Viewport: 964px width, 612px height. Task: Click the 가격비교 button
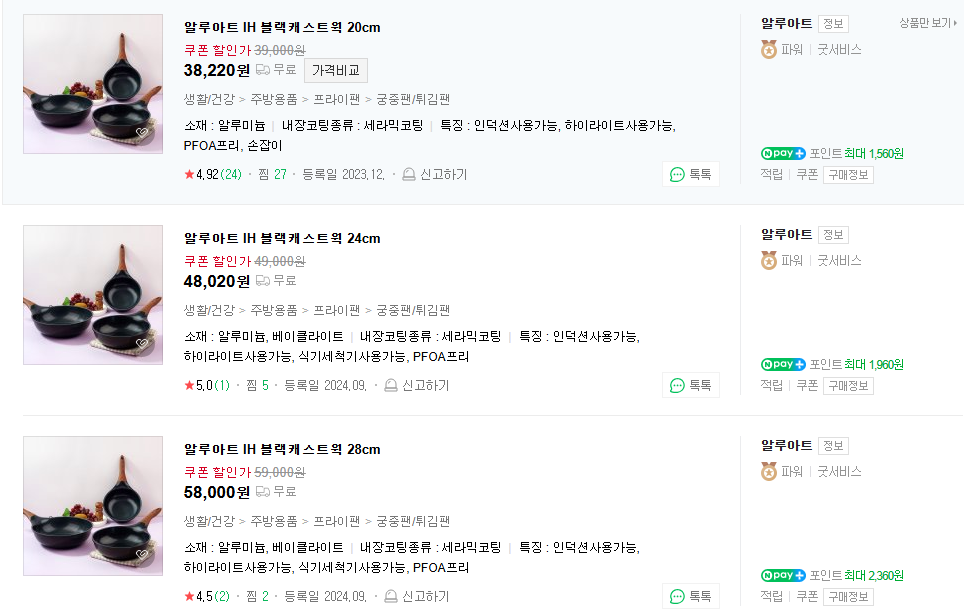point(336,70)
